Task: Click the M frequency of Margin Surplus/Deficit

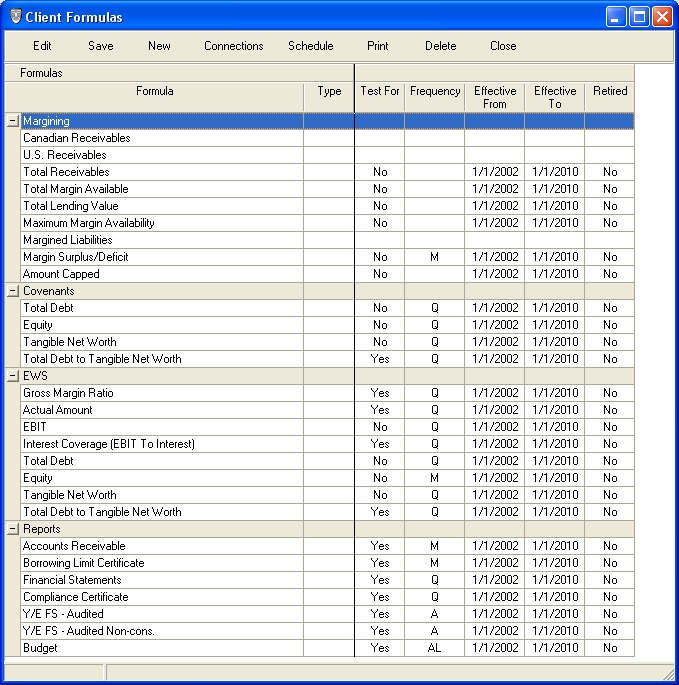Action: tap(434, 257)
